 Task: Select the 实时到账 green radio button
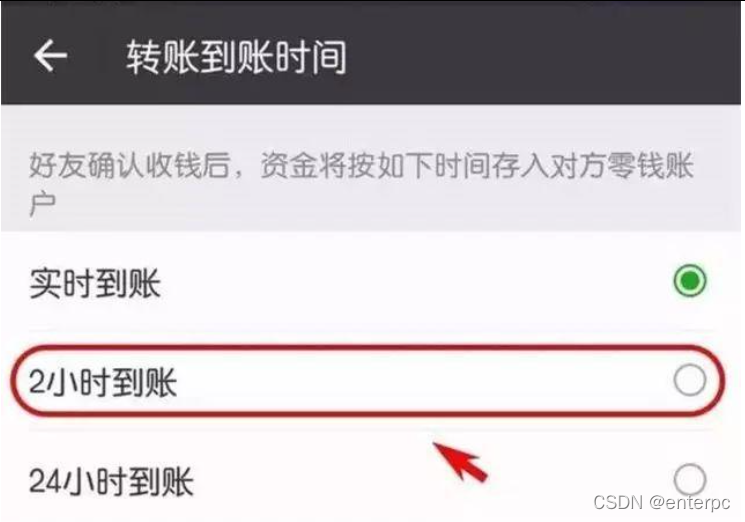tap(689, 281)
